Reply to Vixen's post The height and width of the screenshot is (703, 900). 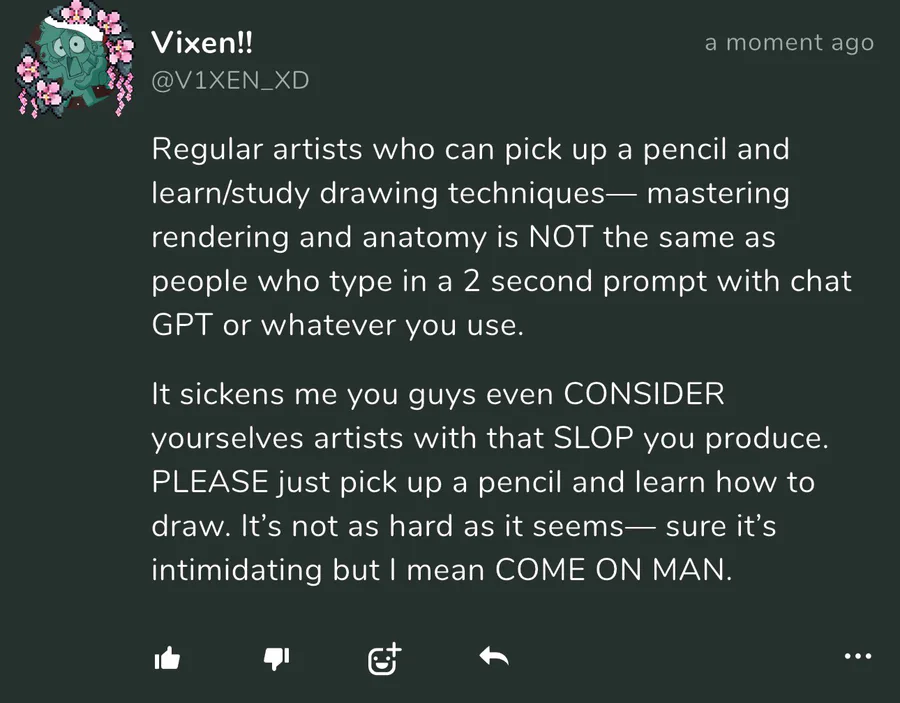pyautogui.click(x=494, y=657)
